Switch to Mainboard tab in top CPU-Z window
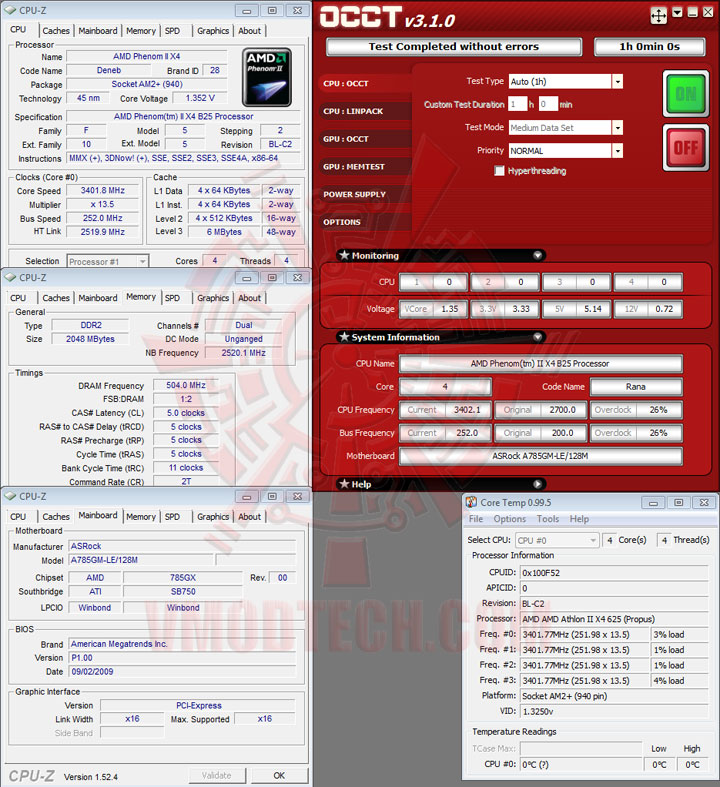The height and width of the screenshot is (787, 720). coord(97,31)
